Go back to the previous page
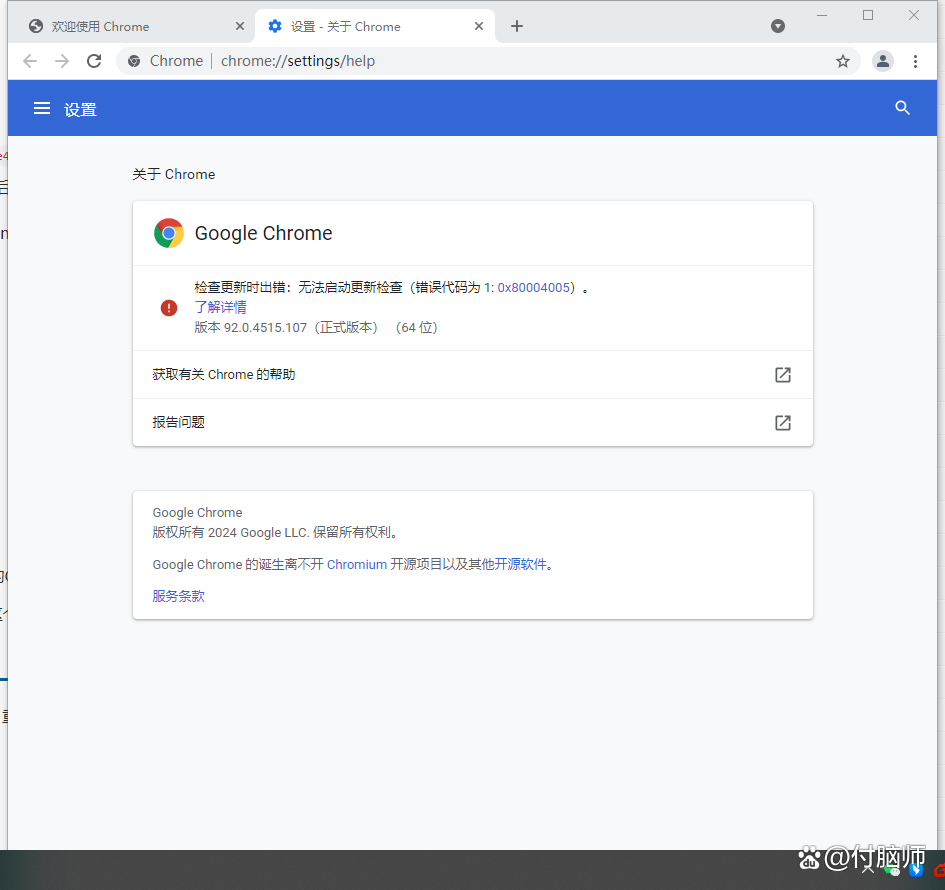The width and height of the screenshot is (945, 890). point(30,61)
